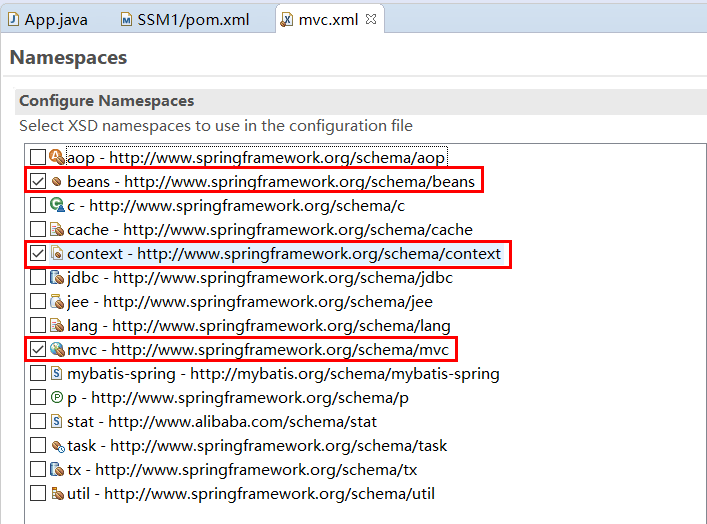
Task: Click the util namespace icon
Action: point(57,493)
